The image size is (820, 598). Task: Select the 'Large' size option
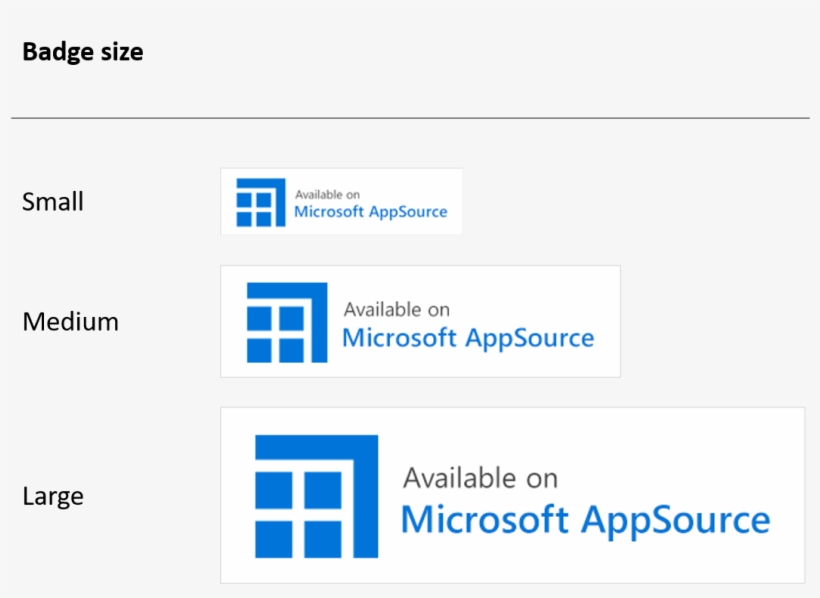click(53, 495)
